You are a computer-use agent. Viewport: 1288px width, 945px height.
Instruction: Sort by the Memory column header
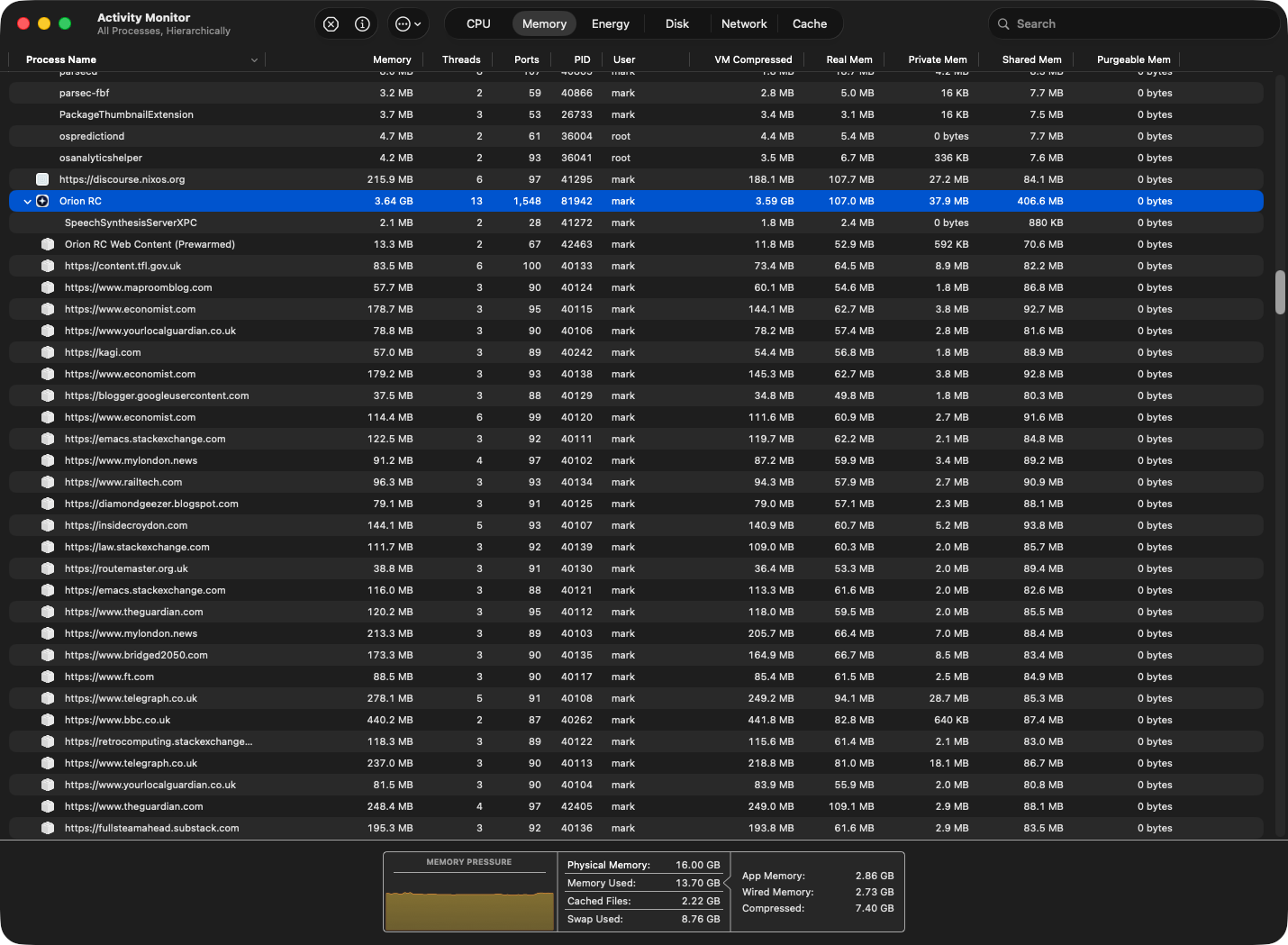(392, 59)
